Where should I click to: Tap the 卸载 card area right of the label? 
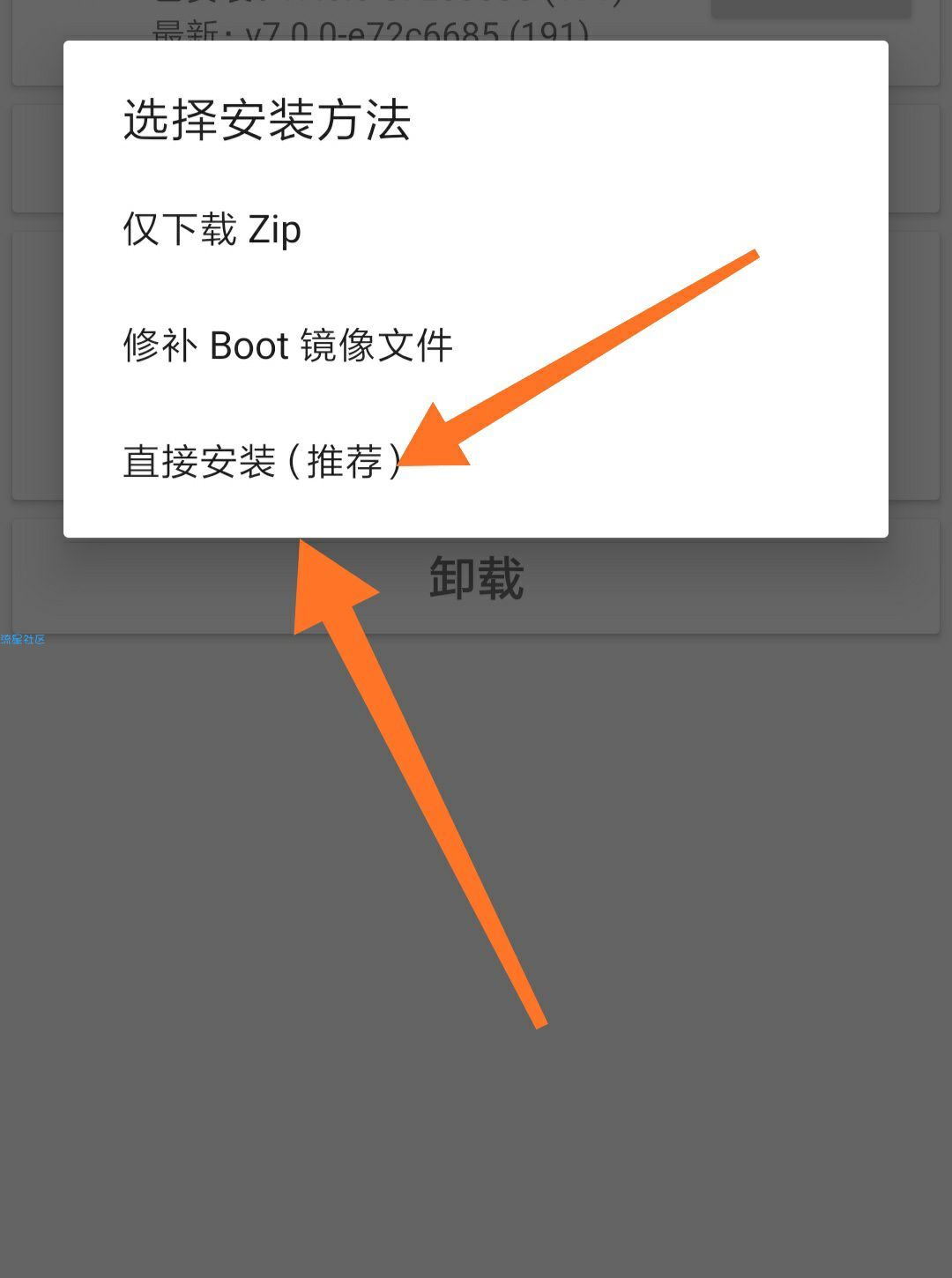pos(732,578)
